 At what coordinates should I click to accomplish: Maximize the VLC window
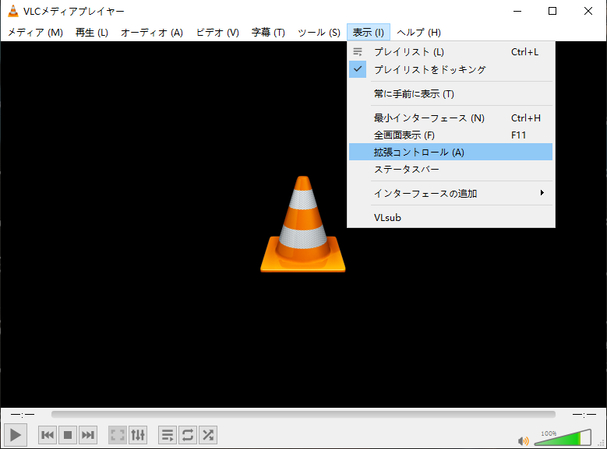552,11
